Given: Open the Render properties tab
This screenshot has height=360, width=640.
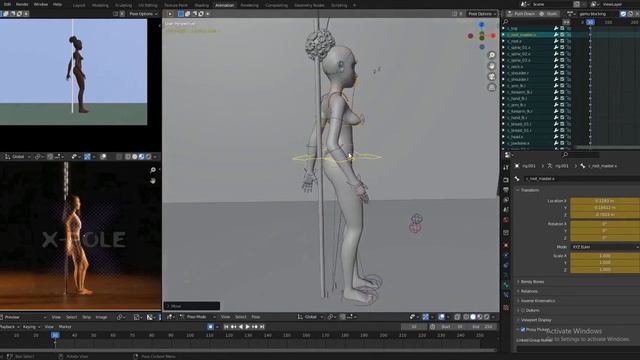Looking at the screenshot, I should (506, 180).
